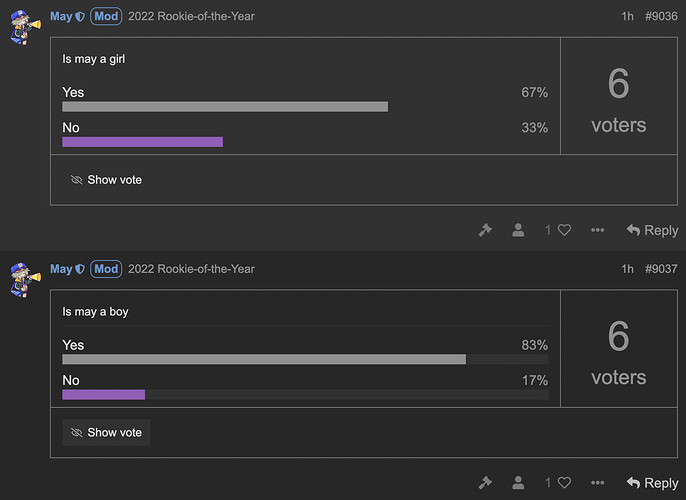Open the #9036 post permalink
Image resolution: width=686 pixels, height=500 pixels.
tap(661, 16)
